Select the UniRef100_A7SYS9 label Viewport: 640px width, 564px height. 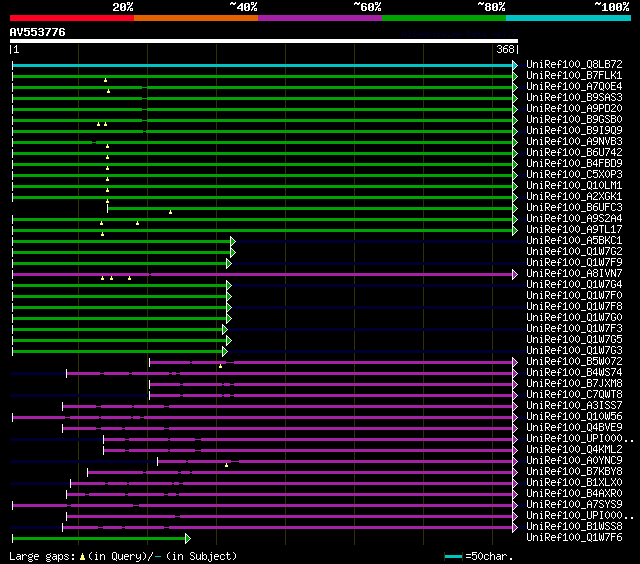coord(574,505)
